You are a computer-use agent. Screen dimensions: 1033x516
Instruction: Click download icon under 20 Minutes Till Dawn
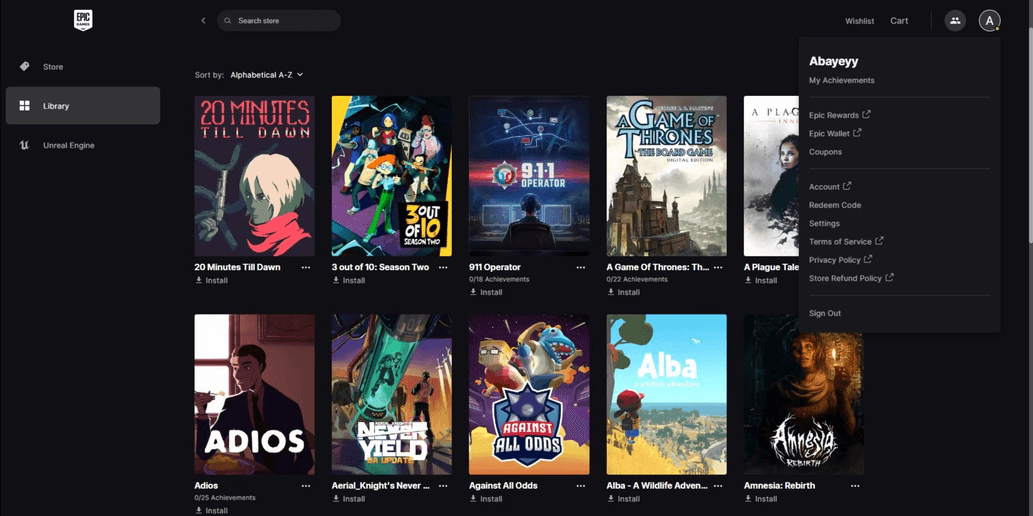(x=199, y=280)
